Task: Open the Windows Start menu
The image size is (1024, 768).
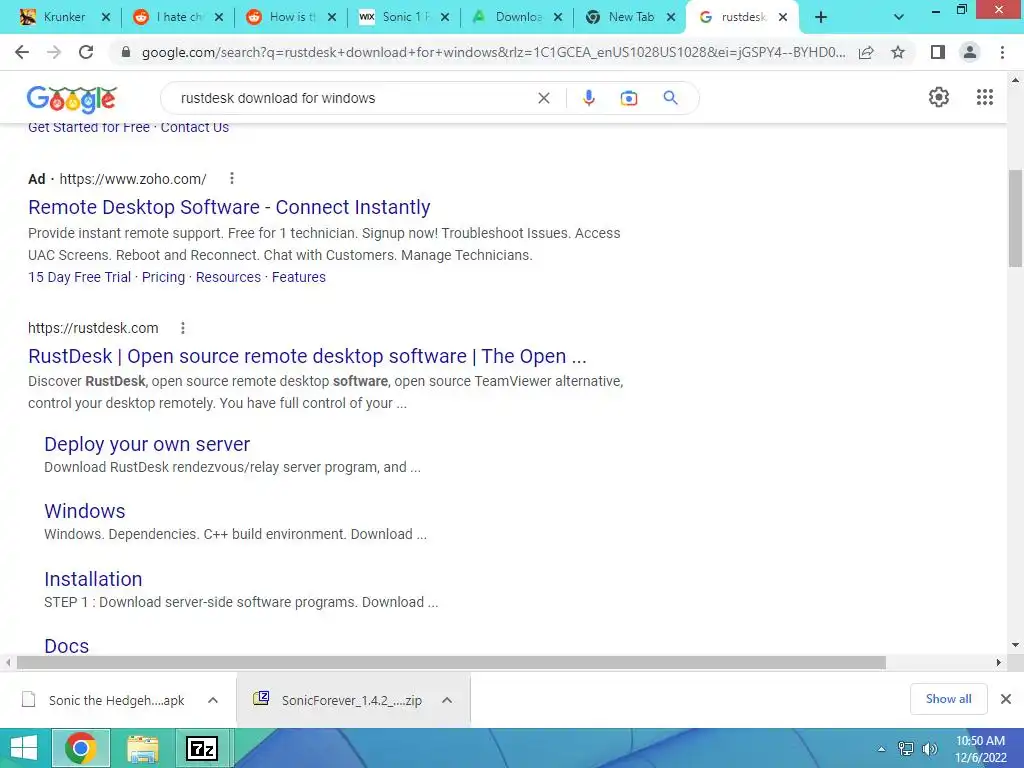Action: pyautogui.click(x=24, y=748)
